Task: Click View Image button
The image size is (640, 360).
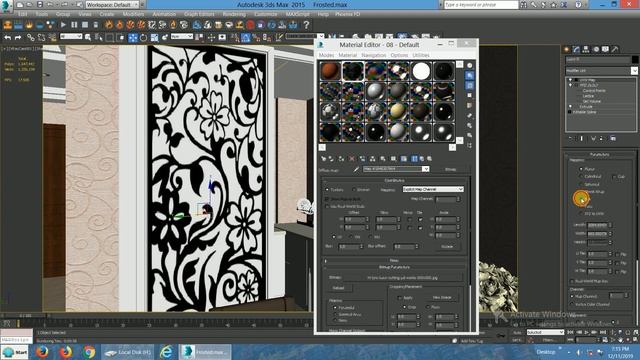Action: point(442,298)
